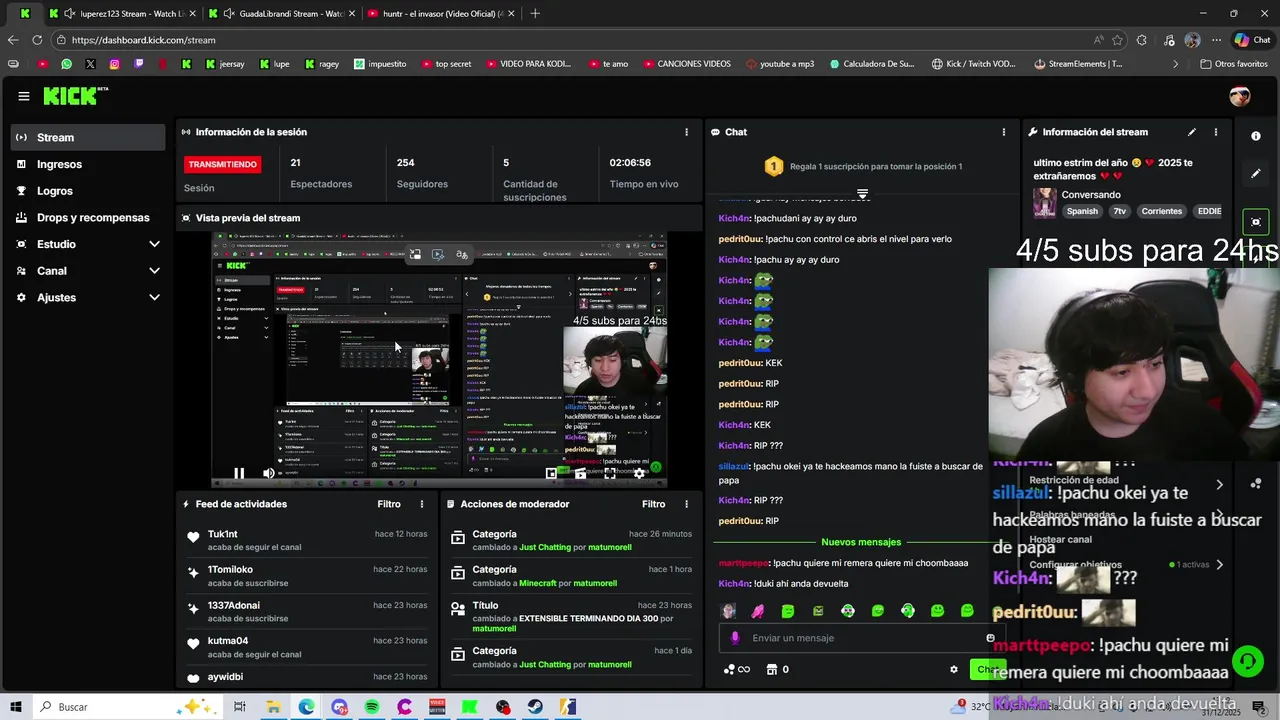1280x720 pixels.
Task: Open stream information panel options menu
Action: (x=1216, y=132)
